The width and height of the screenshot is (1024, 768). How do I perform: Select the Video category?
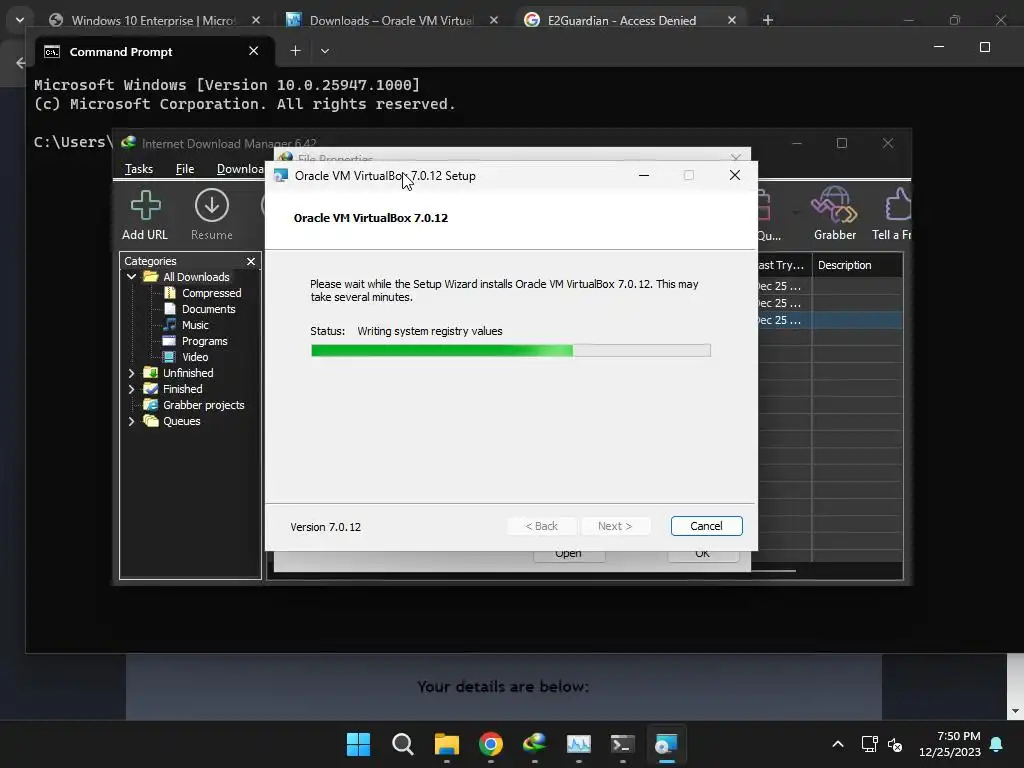click(x=195, y=357)
